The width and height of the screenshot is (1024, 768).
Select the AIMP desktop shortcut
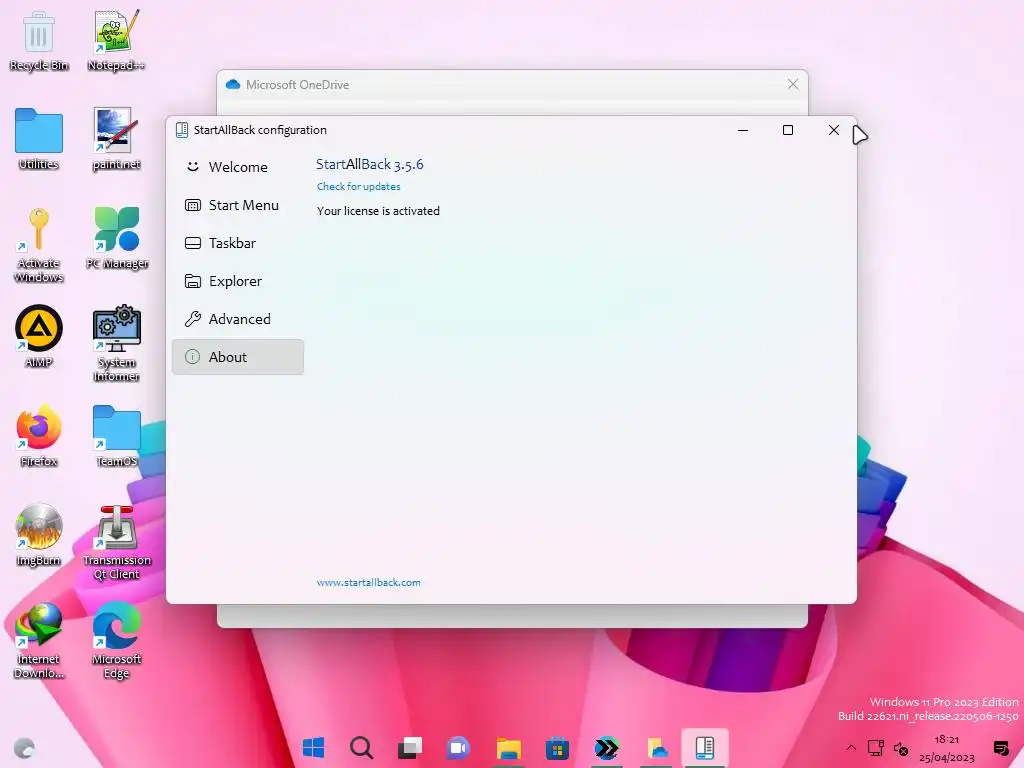(x=39, y=337)
